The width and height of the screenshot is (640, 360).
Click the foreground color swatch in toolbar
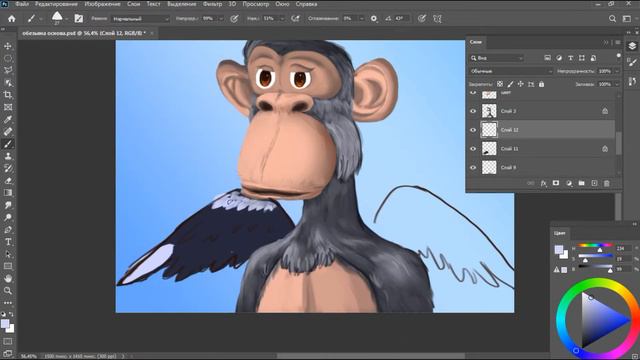coord(5,324)
